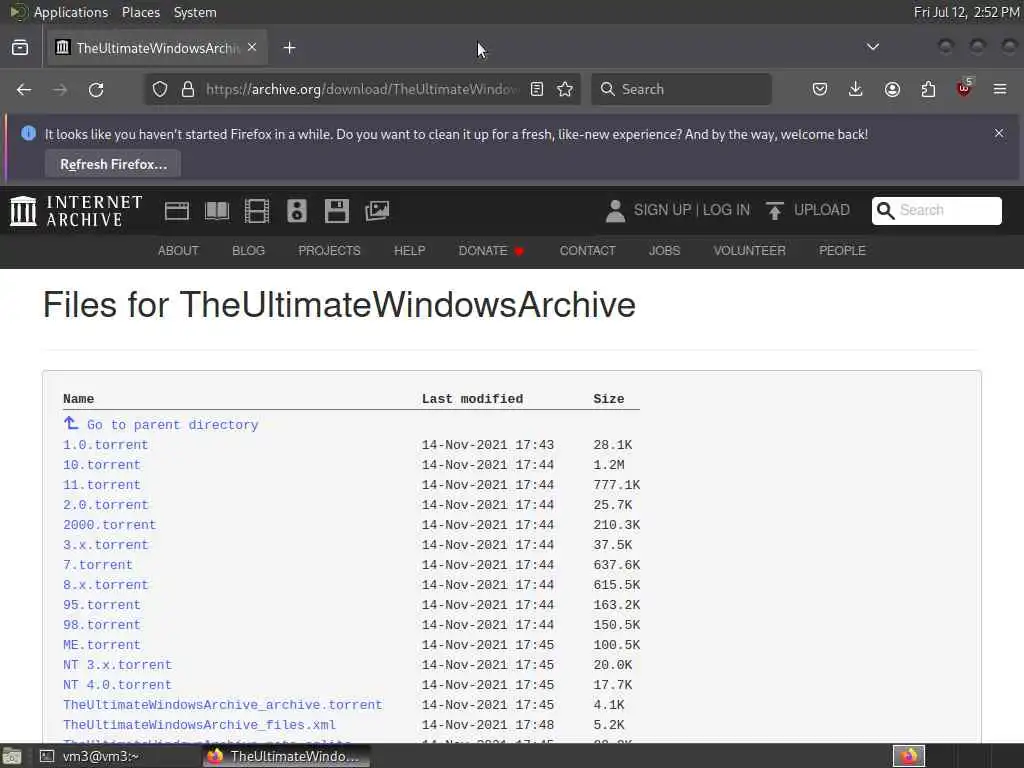Screen dimensions: 1024x768
Task: Download 1.0.torrent file
Action: click(106, 445)
